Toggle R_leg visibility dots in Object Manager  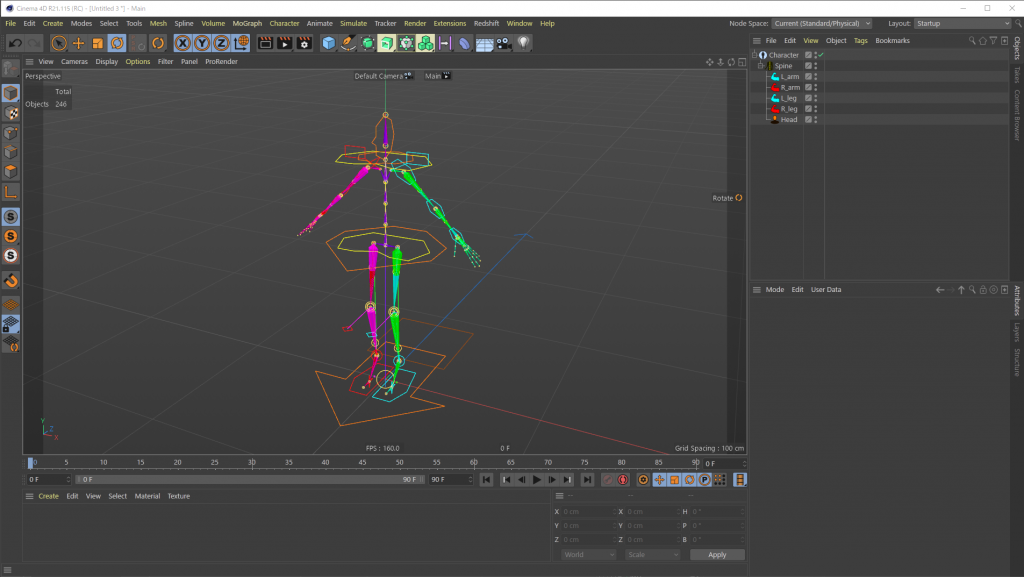pyautogui.click(x=816, y=109)
